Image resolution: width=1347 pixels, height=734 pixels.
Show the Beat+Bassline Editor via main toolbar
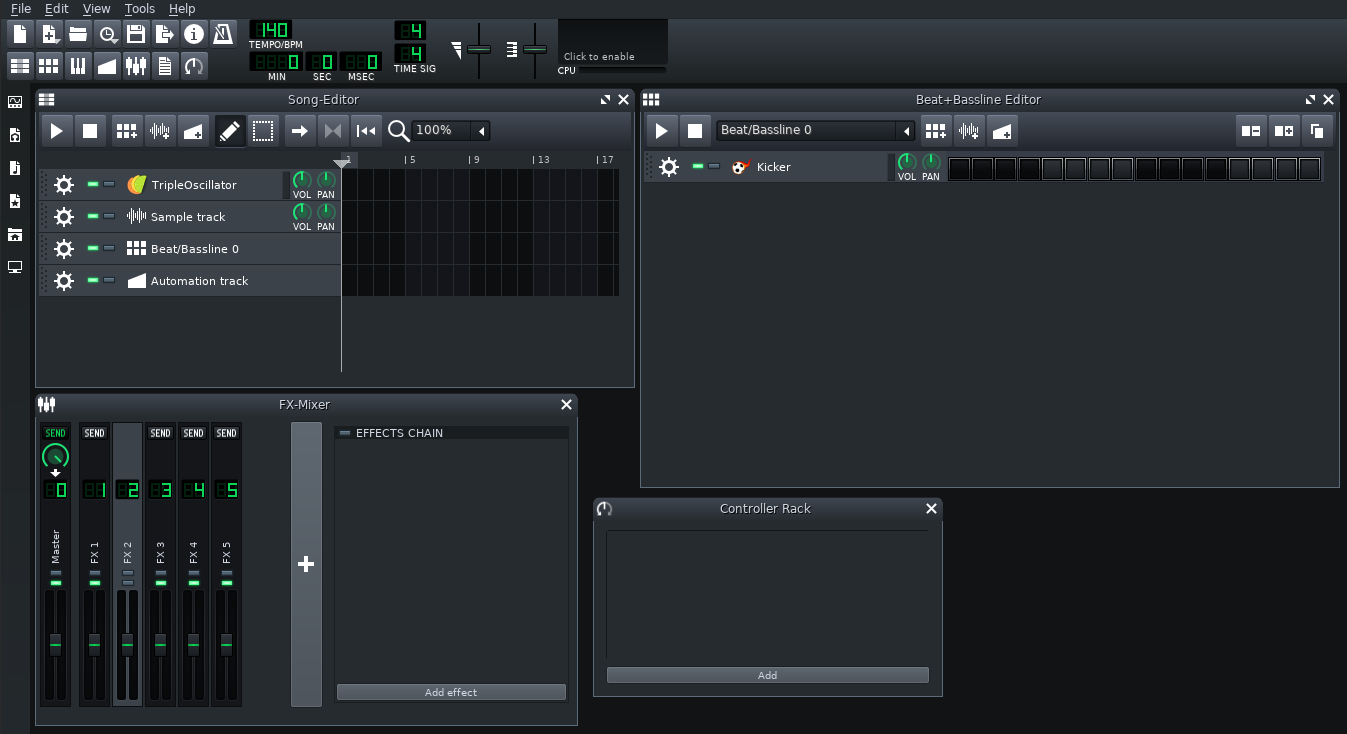49,66
